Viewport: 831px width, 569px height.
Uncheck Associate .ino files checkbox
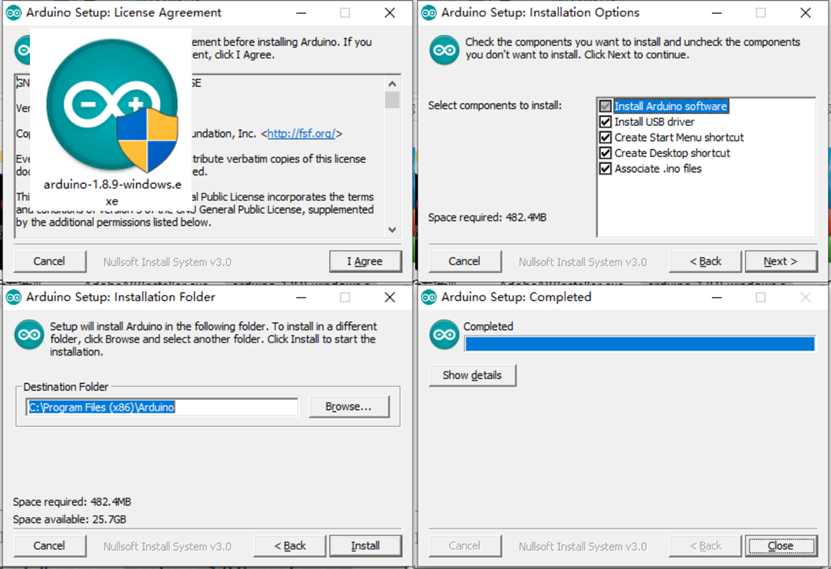pyautogui.click(x=605, y=168)
